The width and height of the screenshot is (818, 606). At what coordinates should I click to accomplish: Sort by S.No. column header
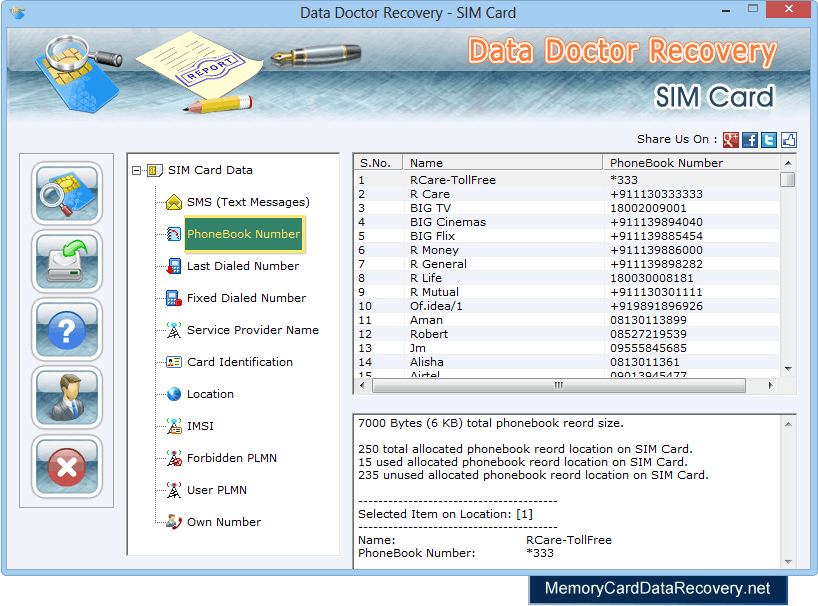point(378,163)
